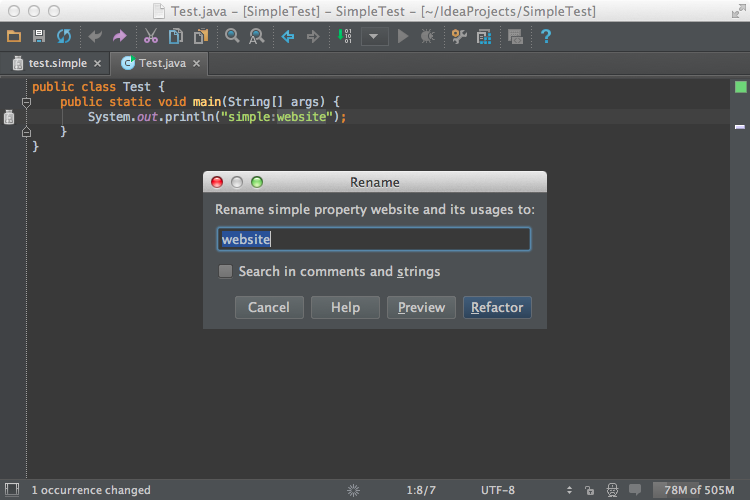Viewport: 750px width, 500px height.
Task: Click the Refactor button
Action: [497, 307]
